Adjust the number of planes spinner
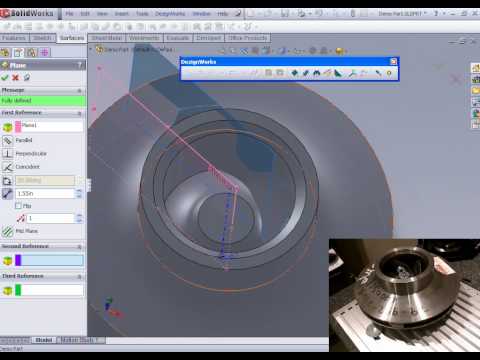480x360 pixels. point(79,218)
